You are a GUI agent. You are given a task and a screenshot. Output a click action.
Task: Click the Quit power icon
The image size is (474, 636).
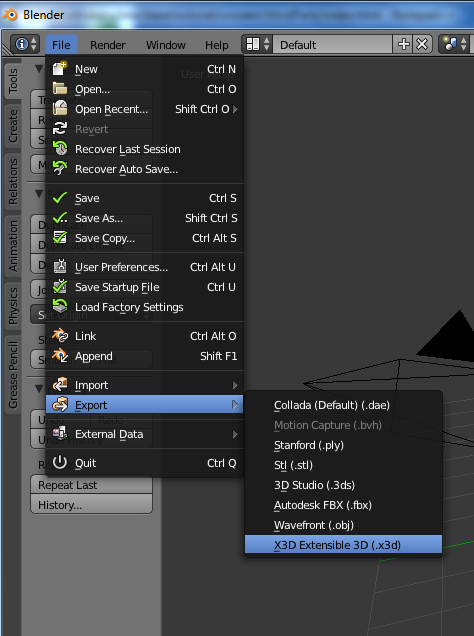[60, 463]
